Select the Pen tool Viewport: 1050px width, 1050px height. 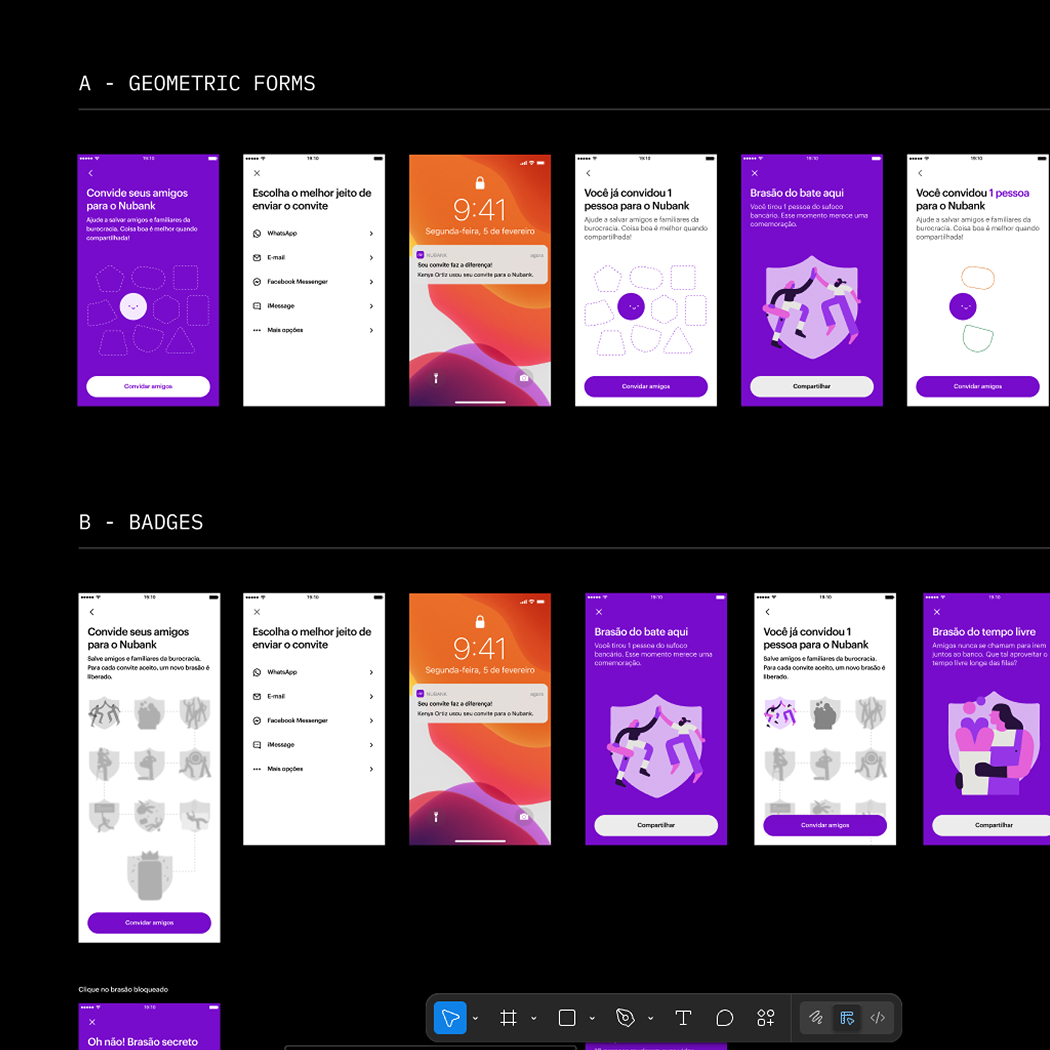tap(623, 1017)
